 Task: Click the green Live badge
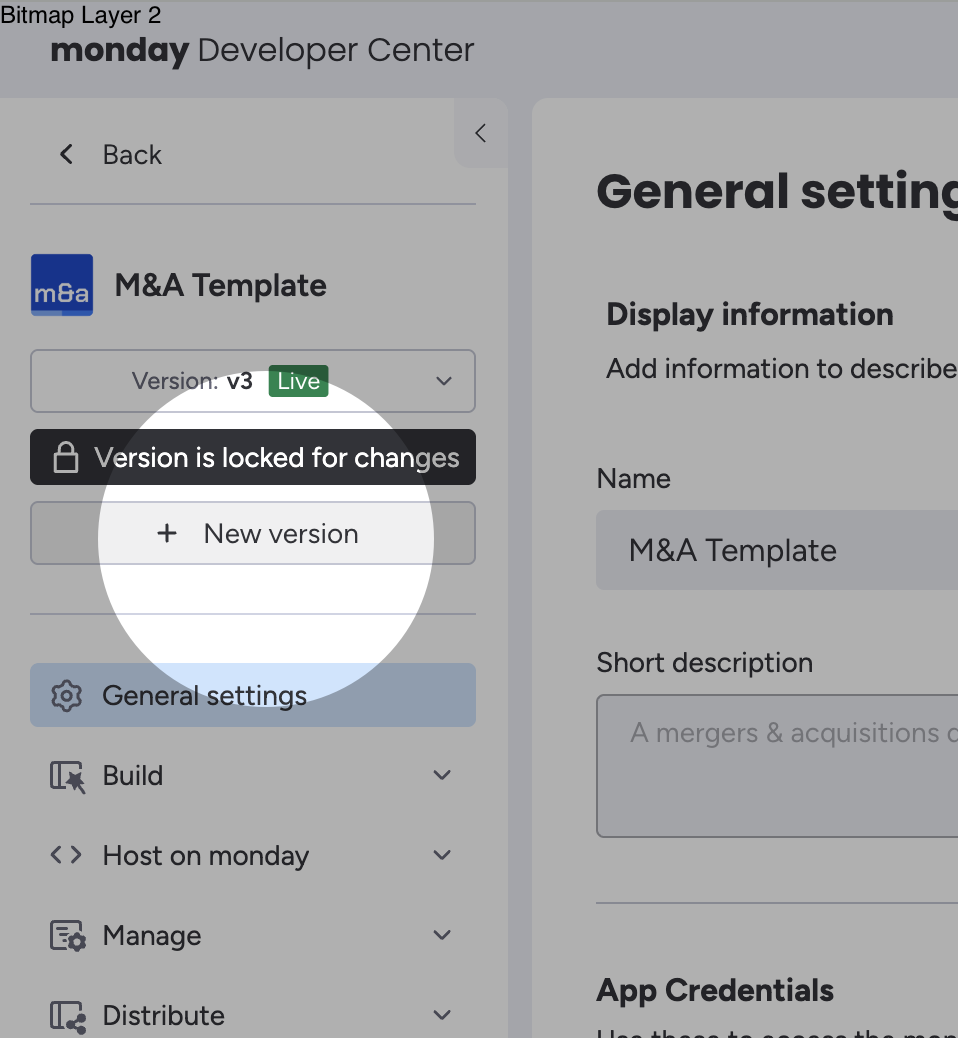299,381
